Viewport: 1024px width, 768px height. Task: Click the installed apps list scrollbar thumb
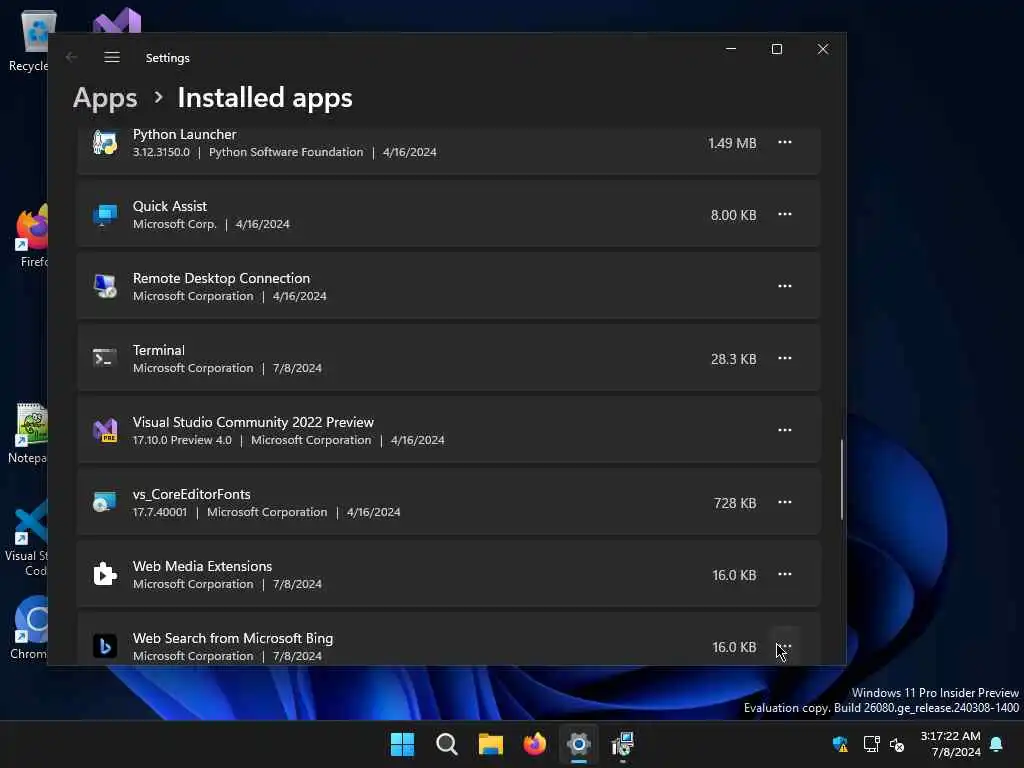pyautogui.click(x=842, y=479)
